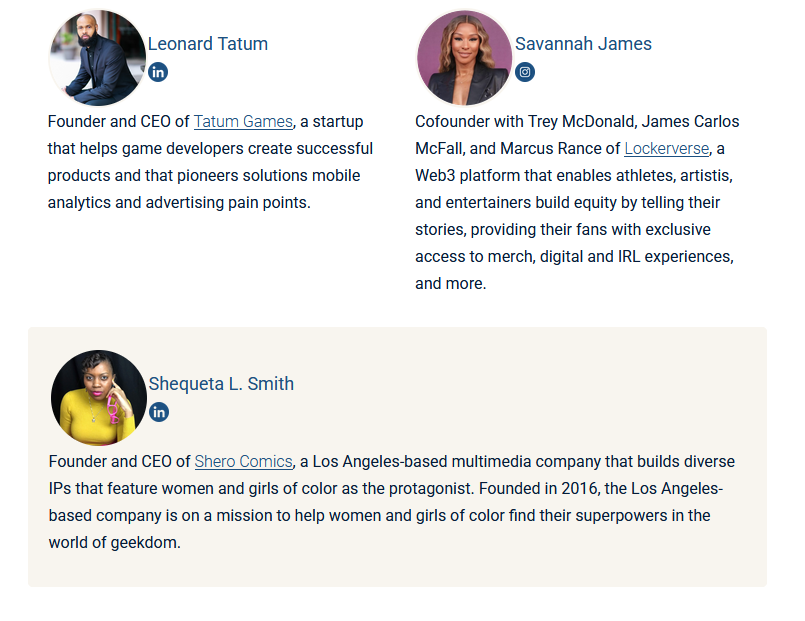Click the Leonard Tatum name heading
This screenshot has width=805, height=621.
coord(208,44)
